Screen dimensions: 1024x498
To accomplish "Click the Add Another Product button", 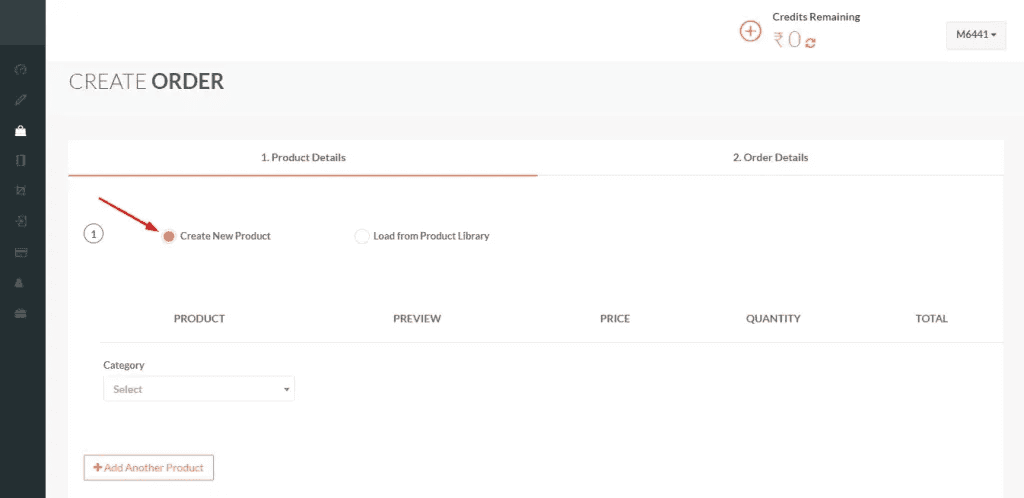I will coord(149,467).
